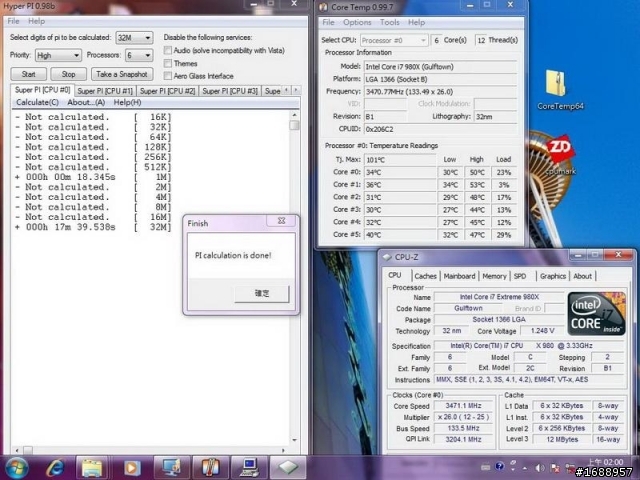Open the digits of pi dropdown showing 32M
The height and width of the screenshot is (480, 640).
pyautogui.click(x=134, y=38)
